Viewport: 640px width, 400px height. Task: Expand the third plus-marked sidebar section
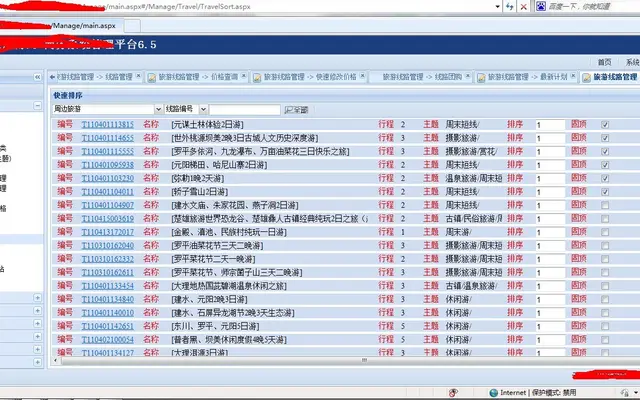pyautogui.click(x=37, y=324)
